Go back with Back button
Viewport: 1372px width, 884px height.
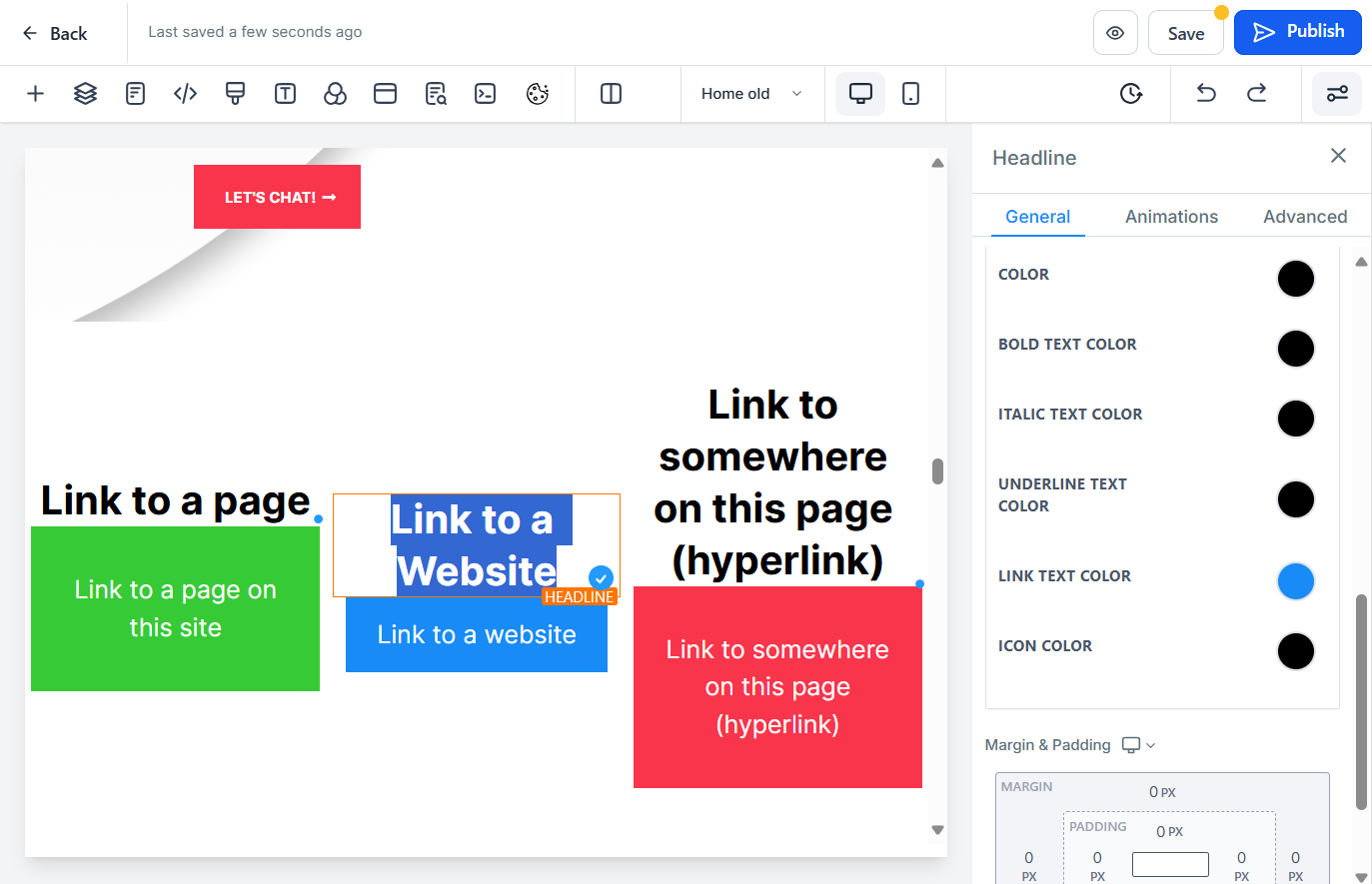coord(55,33)
